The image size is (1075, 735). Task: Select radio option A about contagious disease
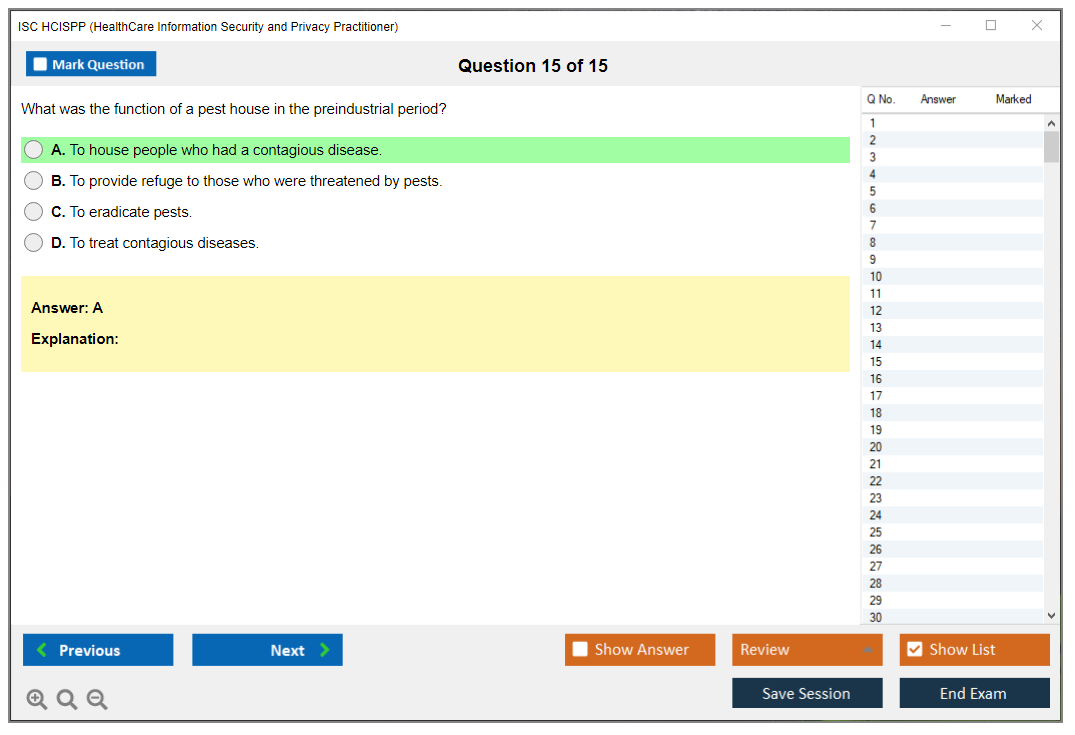34,150
